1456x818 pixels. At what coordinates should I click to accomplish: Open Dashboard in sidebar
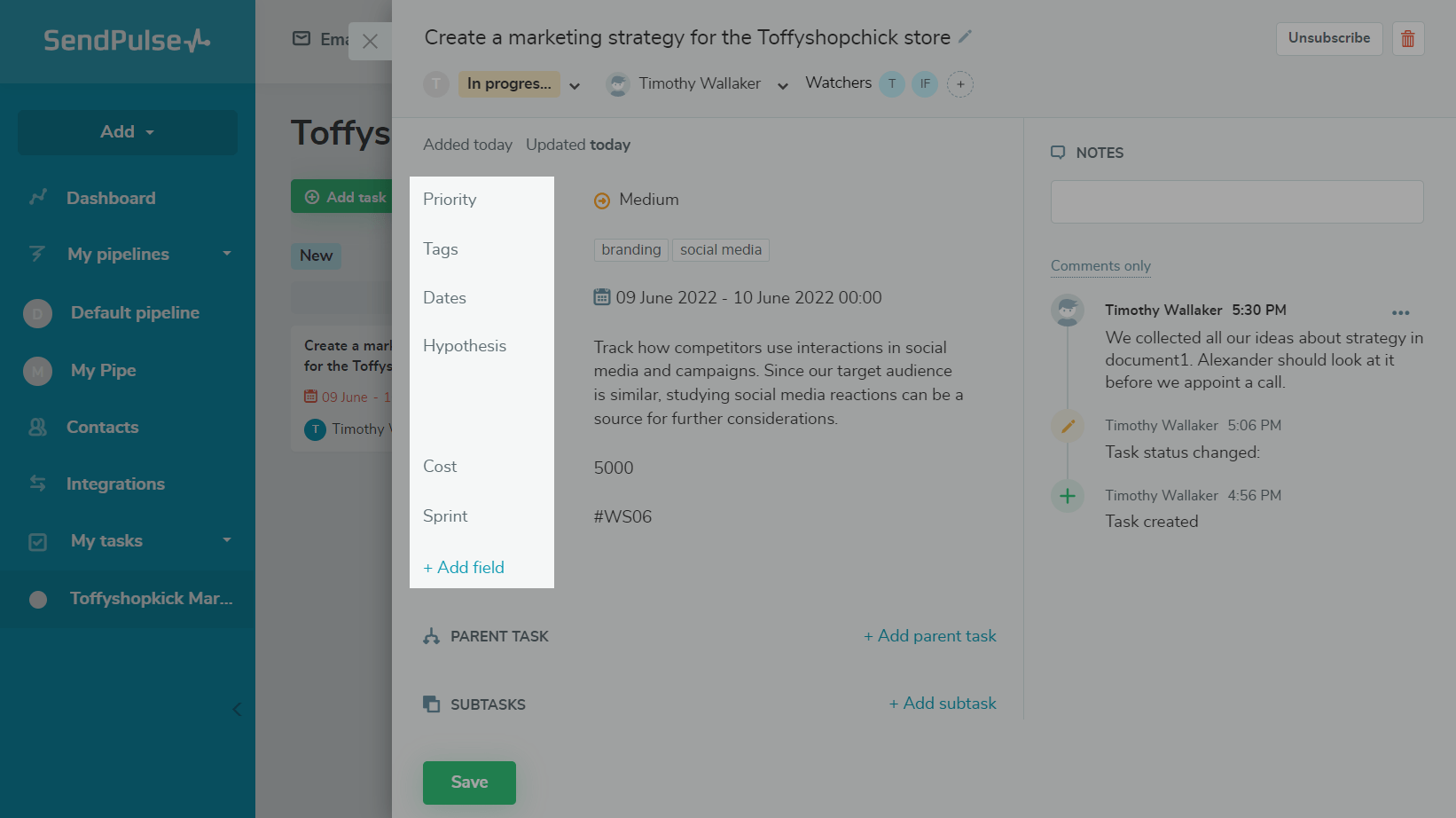click(111, 198)
